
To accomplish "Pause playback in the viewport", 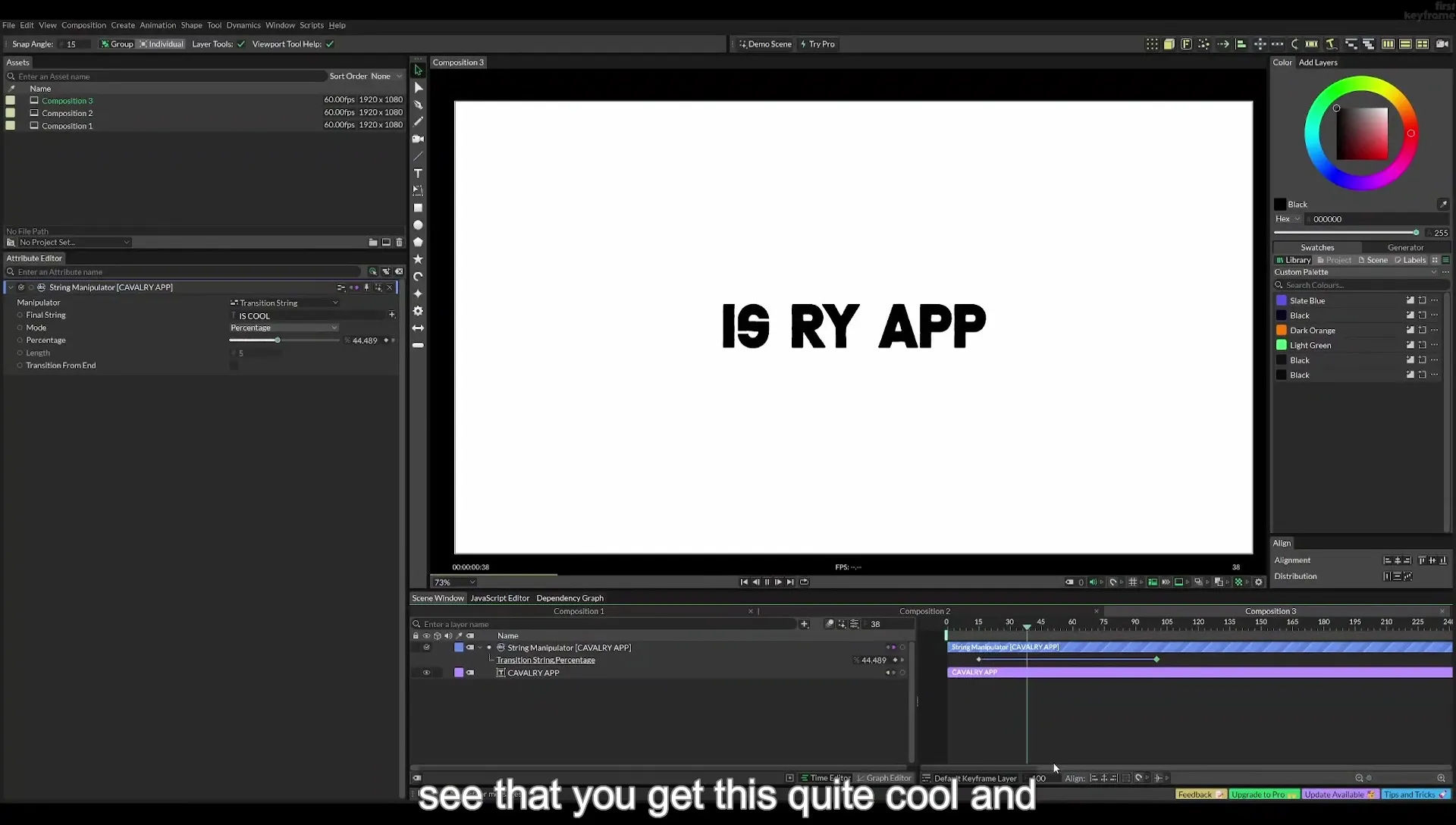I will (x=767, y=582).
